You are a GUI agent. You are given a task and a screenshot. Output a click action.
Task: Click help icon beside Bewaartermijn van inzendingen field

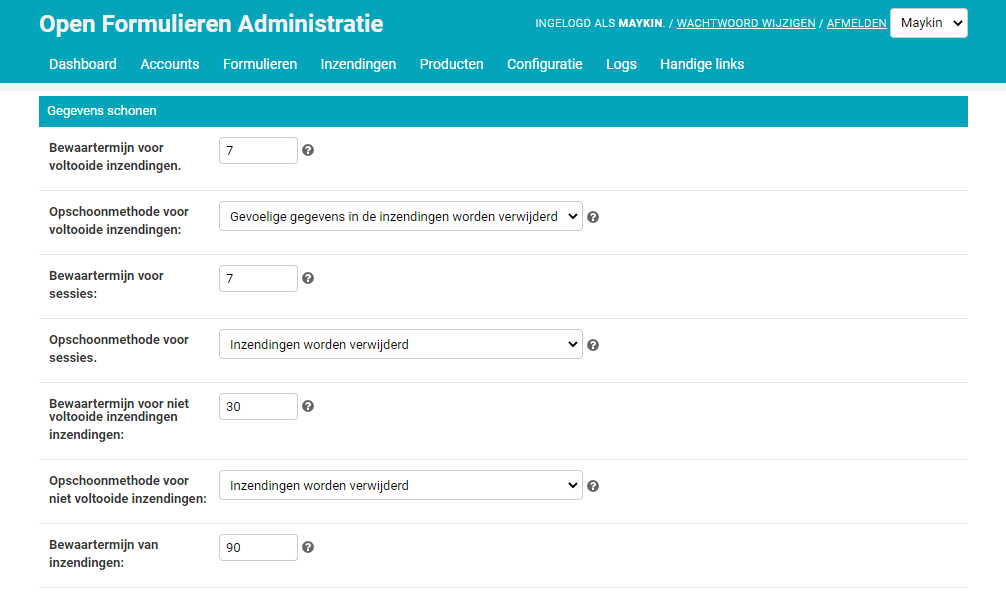[308, 547]
